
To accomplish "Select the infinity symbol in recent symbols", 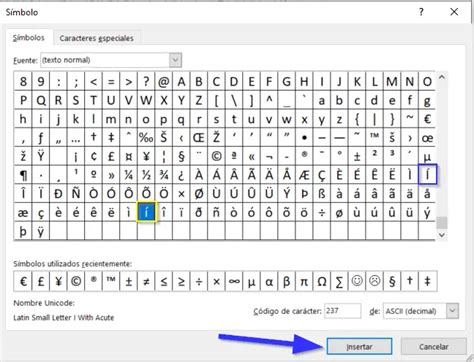I will coord(234,282).
